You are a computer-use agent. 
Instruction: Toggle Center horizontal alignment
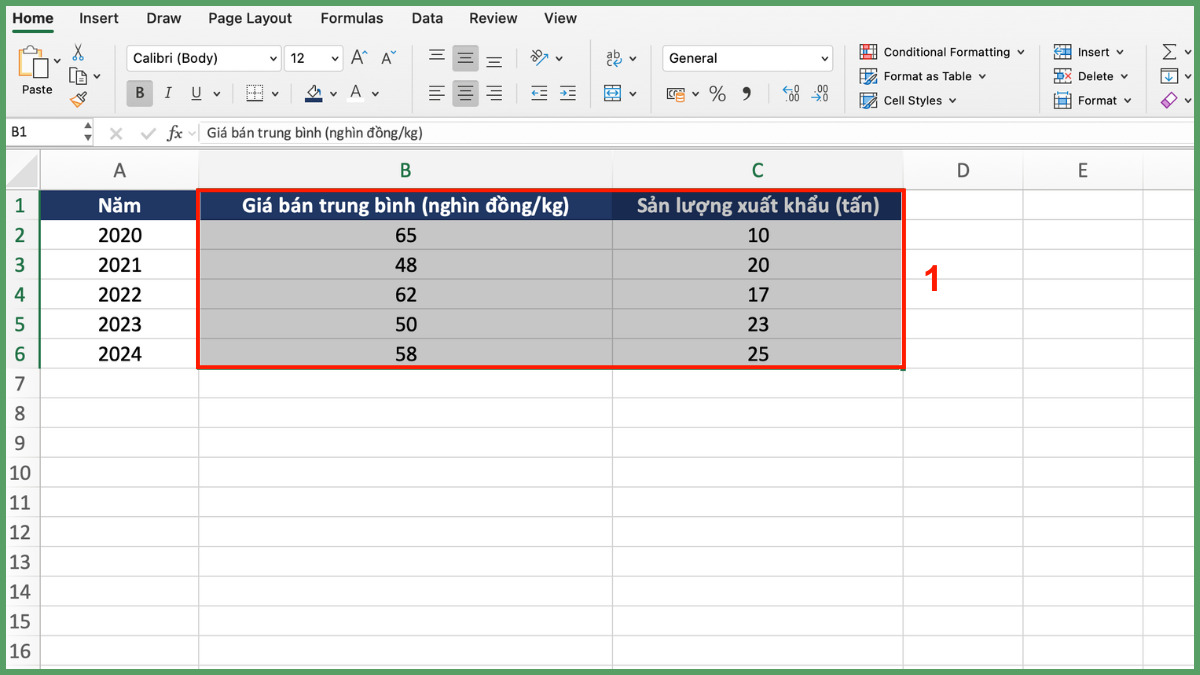tap(465, 94)
